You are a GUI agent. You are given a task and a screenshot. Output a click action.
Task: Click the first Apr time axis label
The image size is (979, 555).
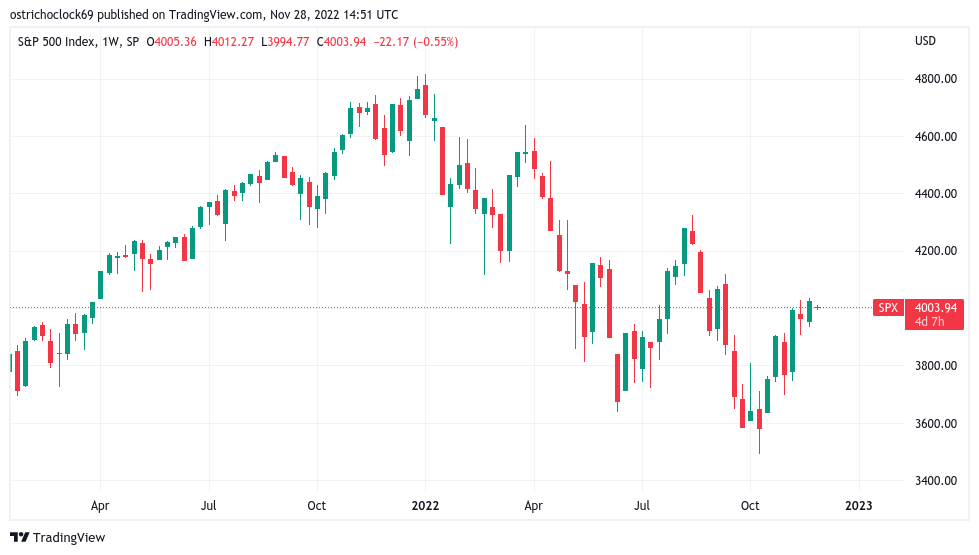pyautogui.click(x=100, y=506)
